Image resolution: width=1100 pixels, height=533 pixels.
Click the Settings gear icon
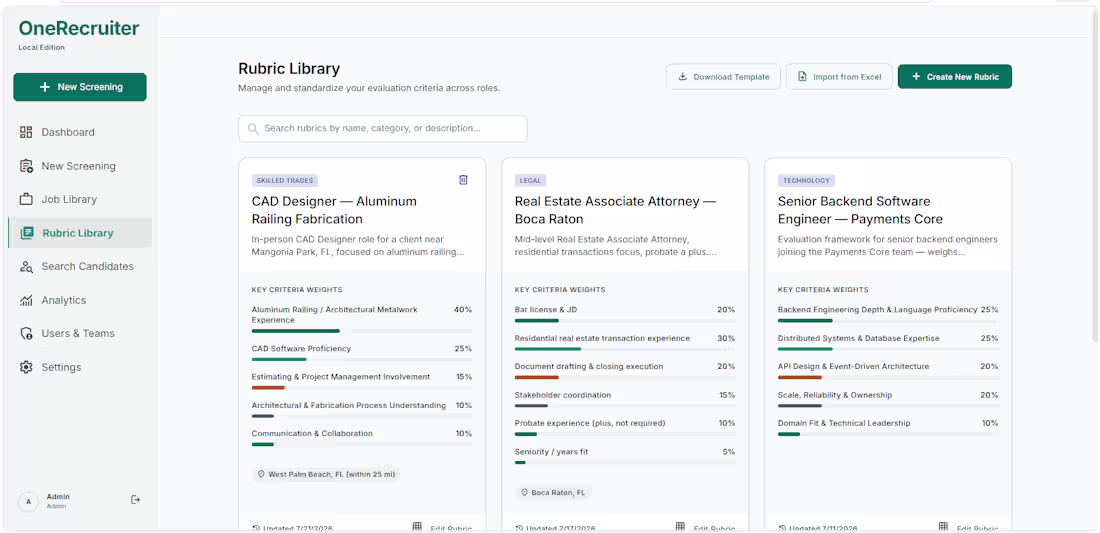tap(26, 367)
